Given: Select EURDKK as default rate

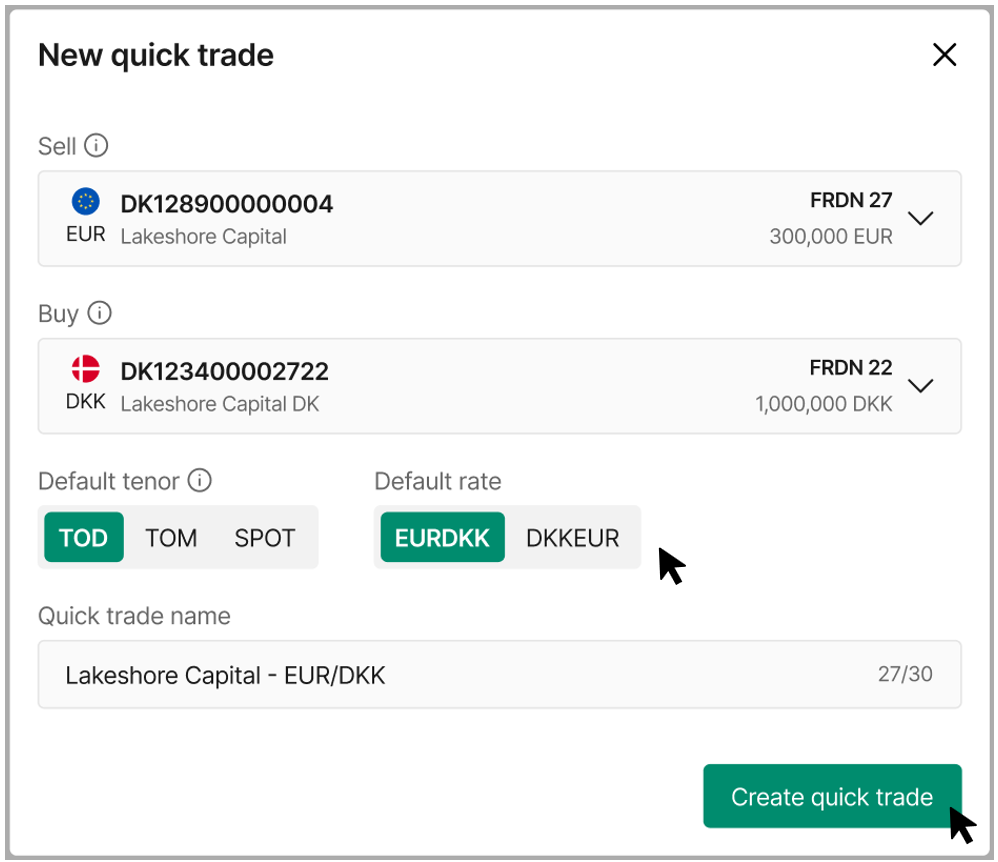Looking at the screenshot, I should point(442,537).
